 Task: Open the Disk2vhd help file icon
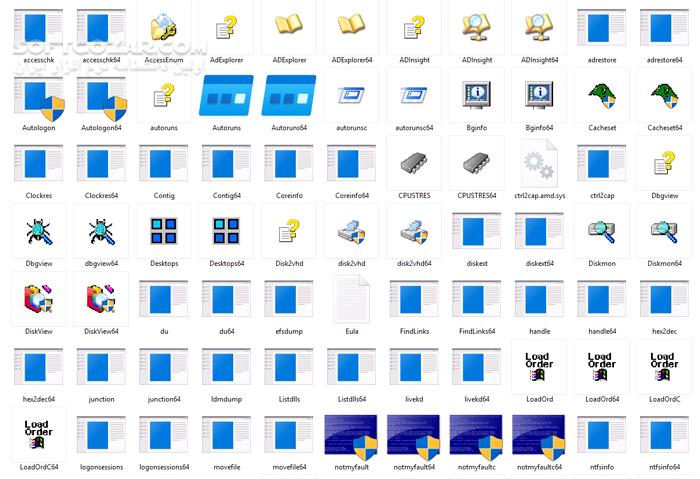[x=289, y=231]
